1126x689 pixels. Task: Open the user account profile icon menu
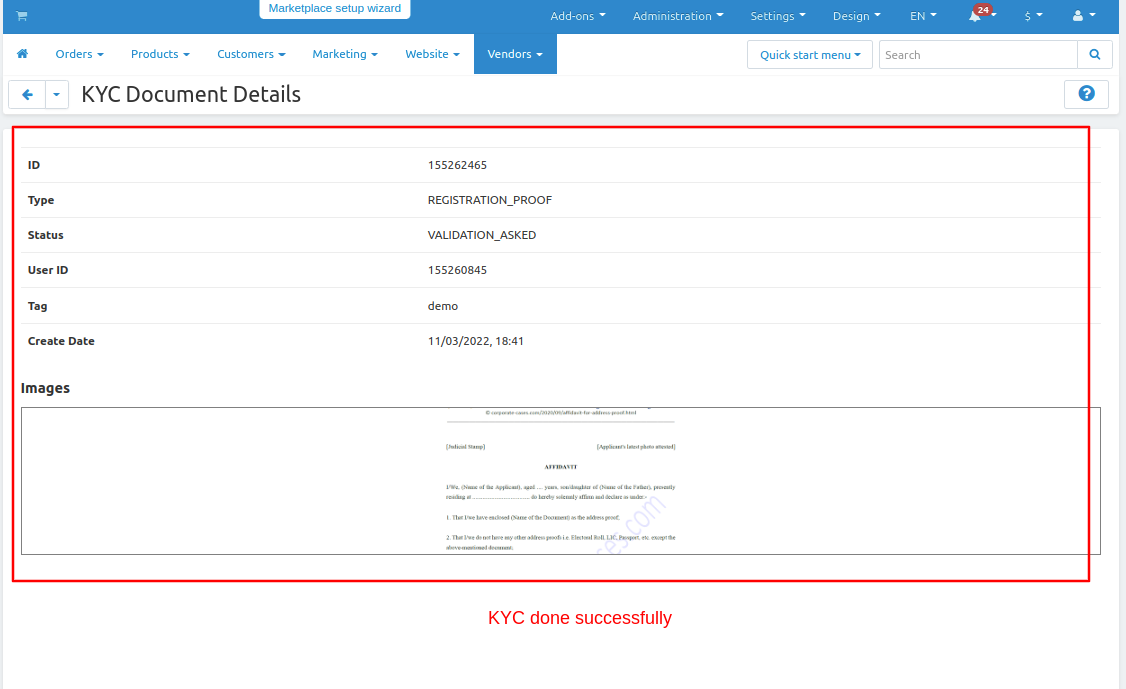pyautogui.click(x=1084, y=15)
